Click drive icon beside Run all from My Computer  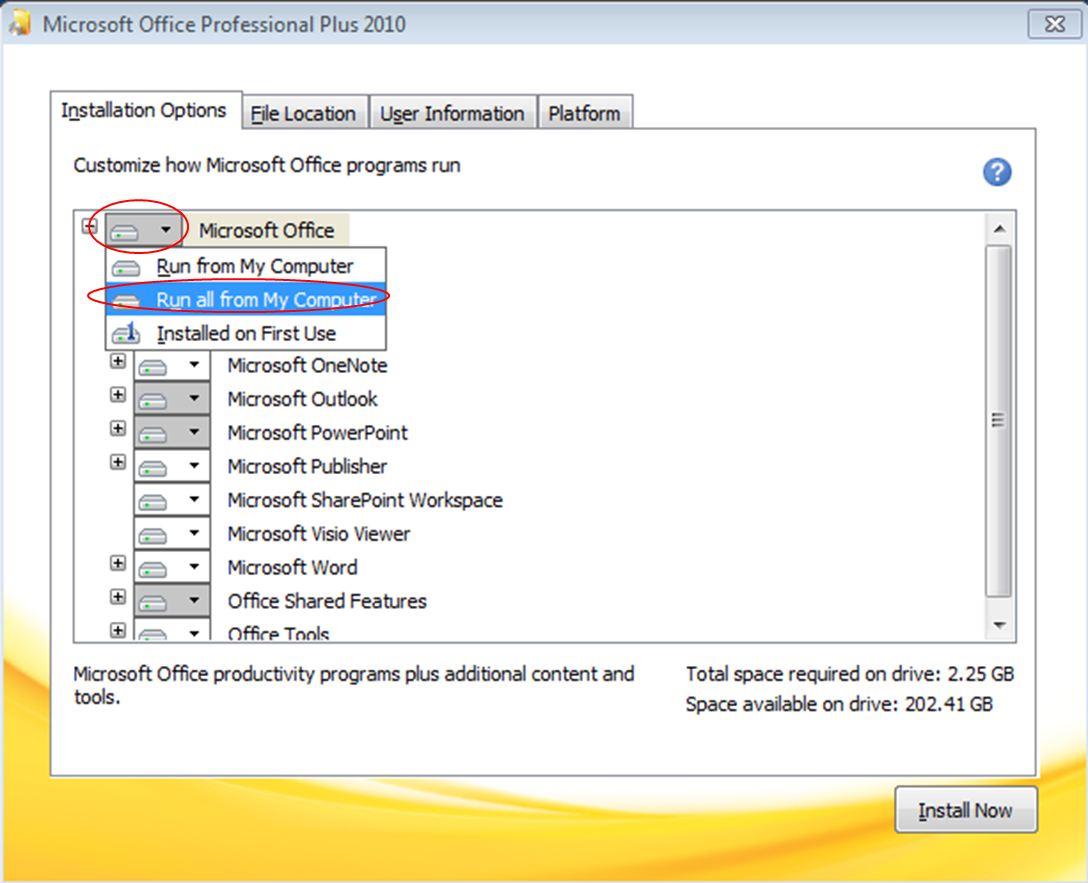tap(126, 300)
